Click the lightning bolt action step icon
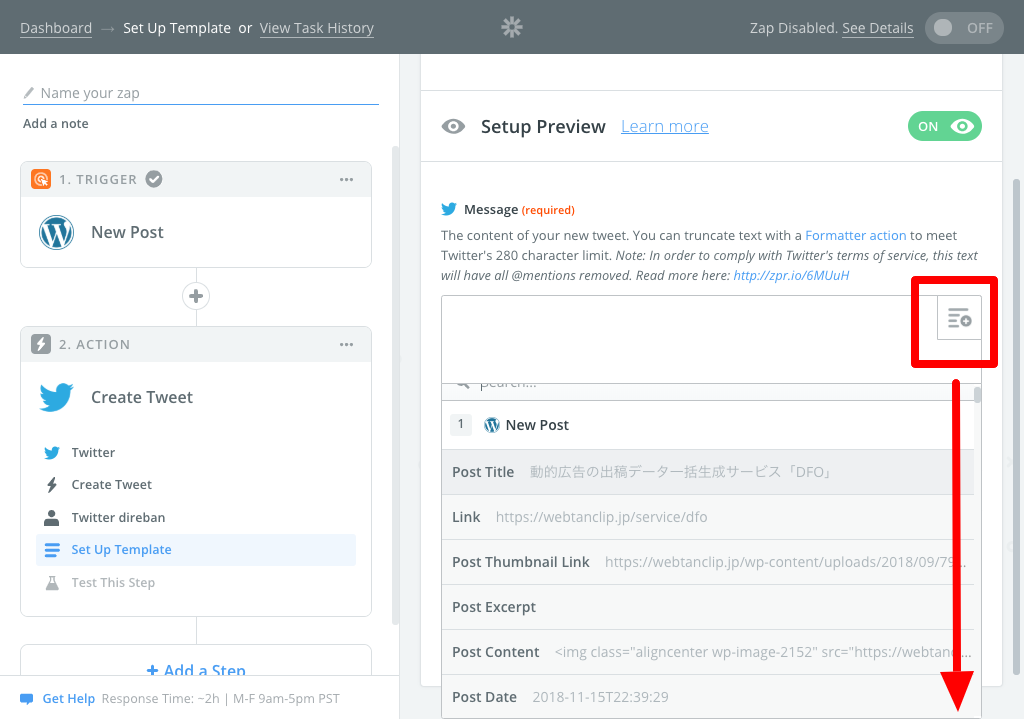The height and width of the screenshot is (719, 1024). (x=40, y=344)
